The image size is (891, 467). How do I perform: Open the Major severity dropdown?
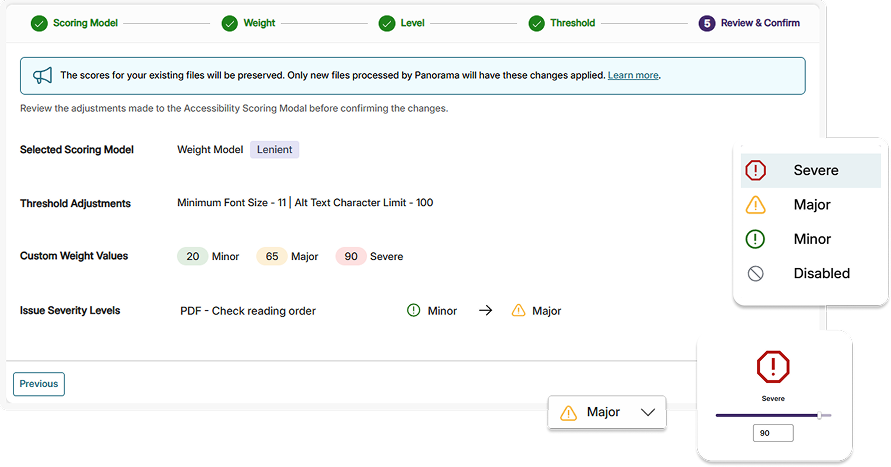tap(607, 412)
